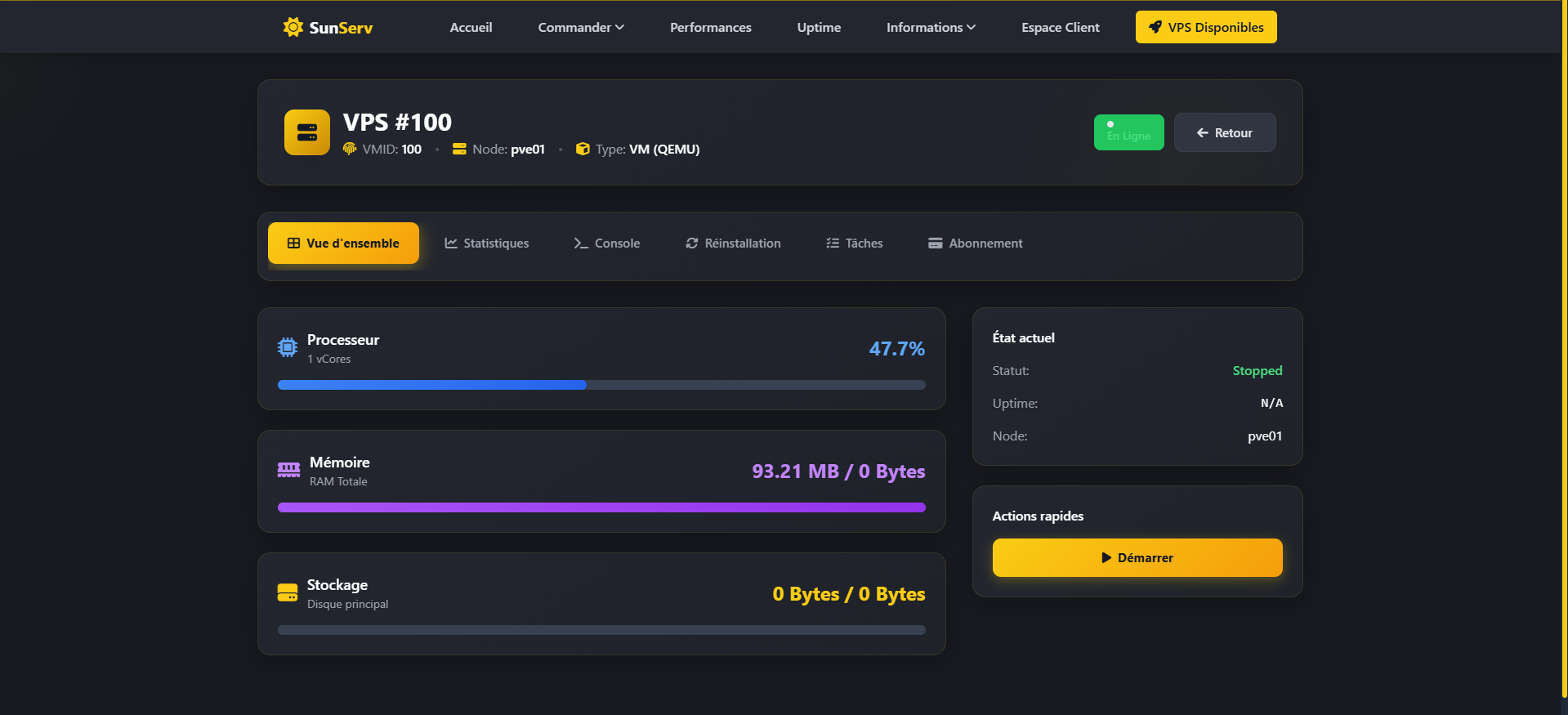
Task: Click the purple Mémoire RAM icon
Action: [288, 470]
